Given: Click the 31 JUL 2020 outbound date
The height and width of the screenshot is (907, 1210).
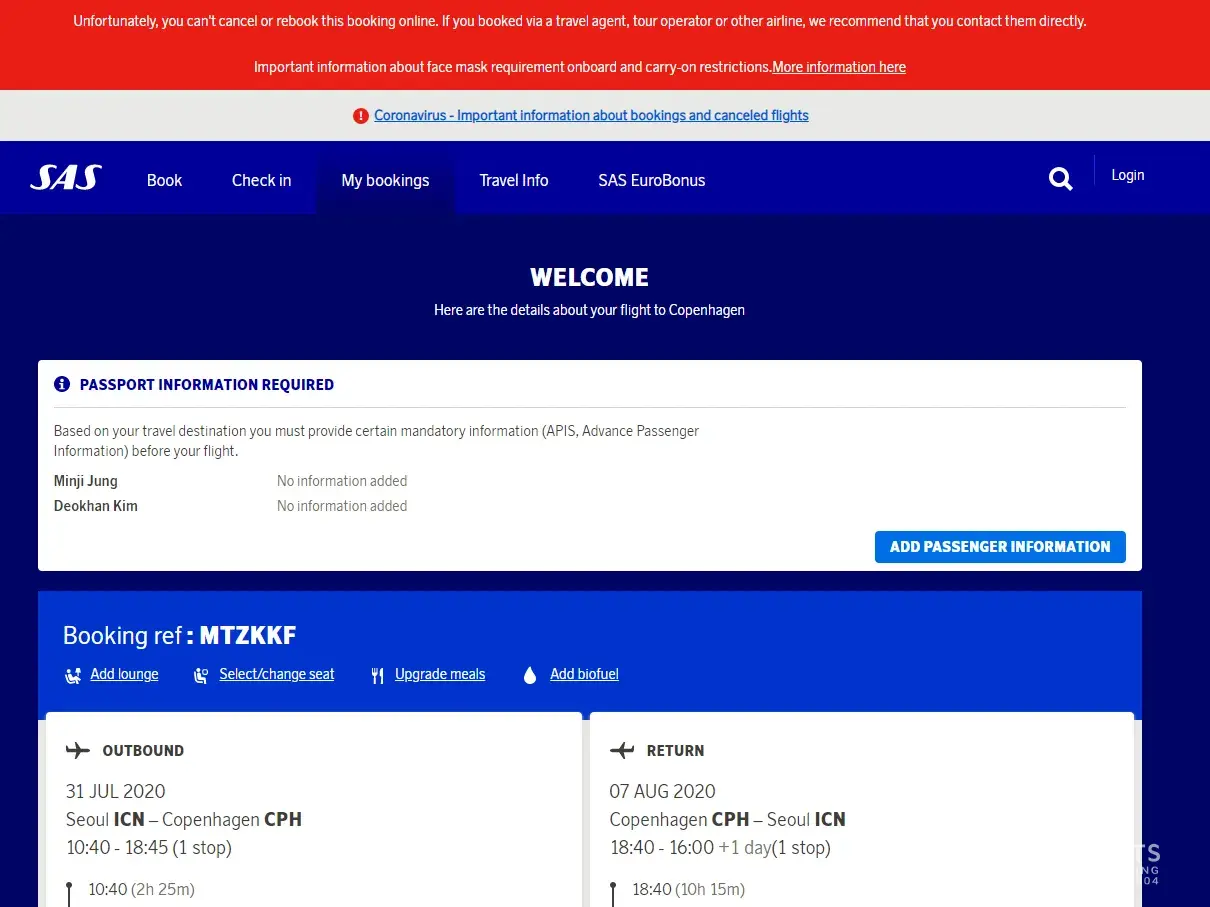Looking at the screenshot, I should click(116, 791).
